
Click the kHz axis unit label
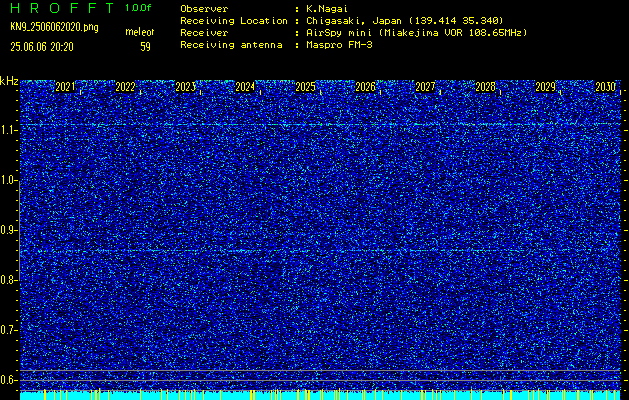click(9, 81)
